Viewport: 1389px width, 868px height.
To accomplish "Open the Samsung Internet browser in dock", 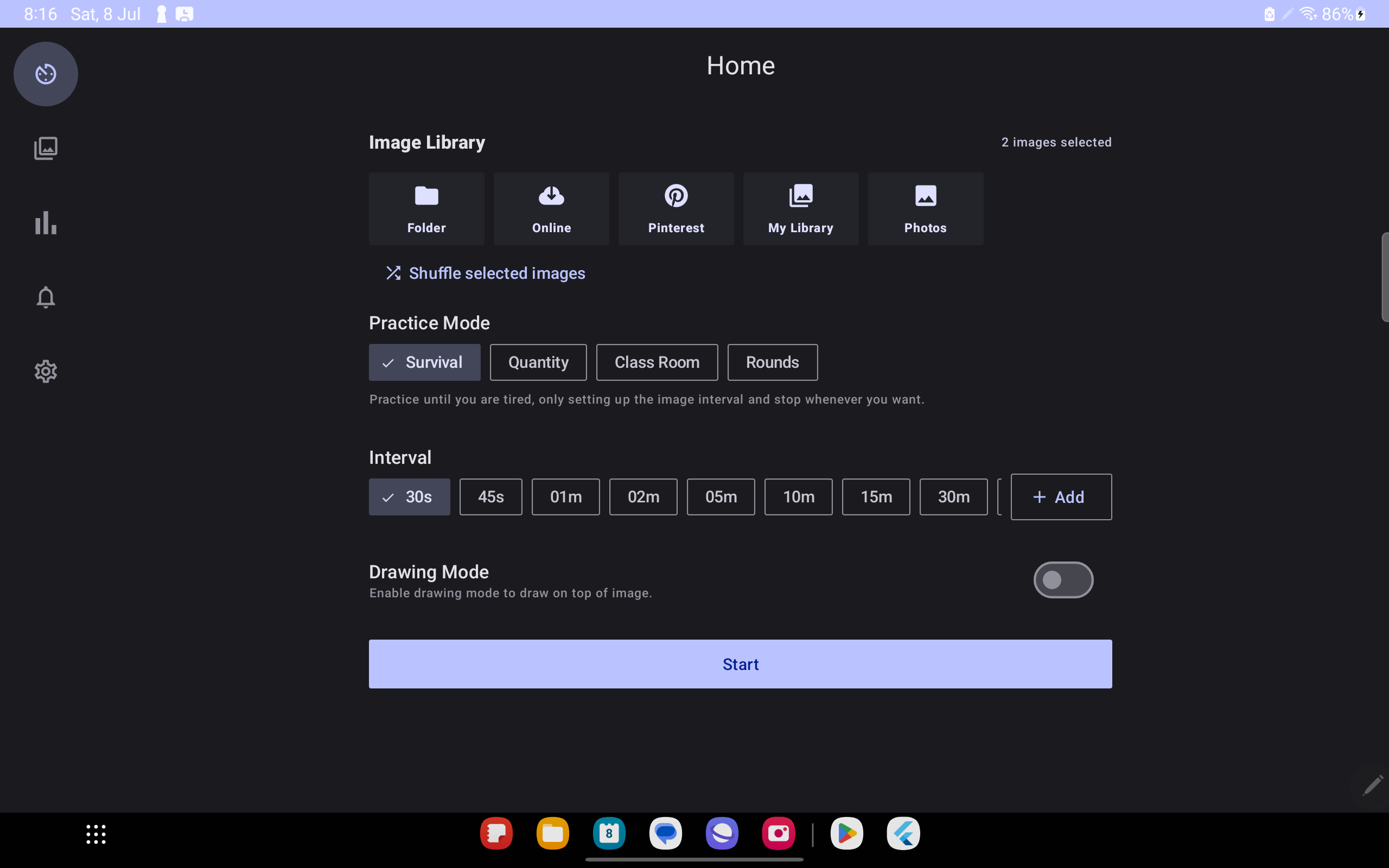I will (x=722, y=834).
